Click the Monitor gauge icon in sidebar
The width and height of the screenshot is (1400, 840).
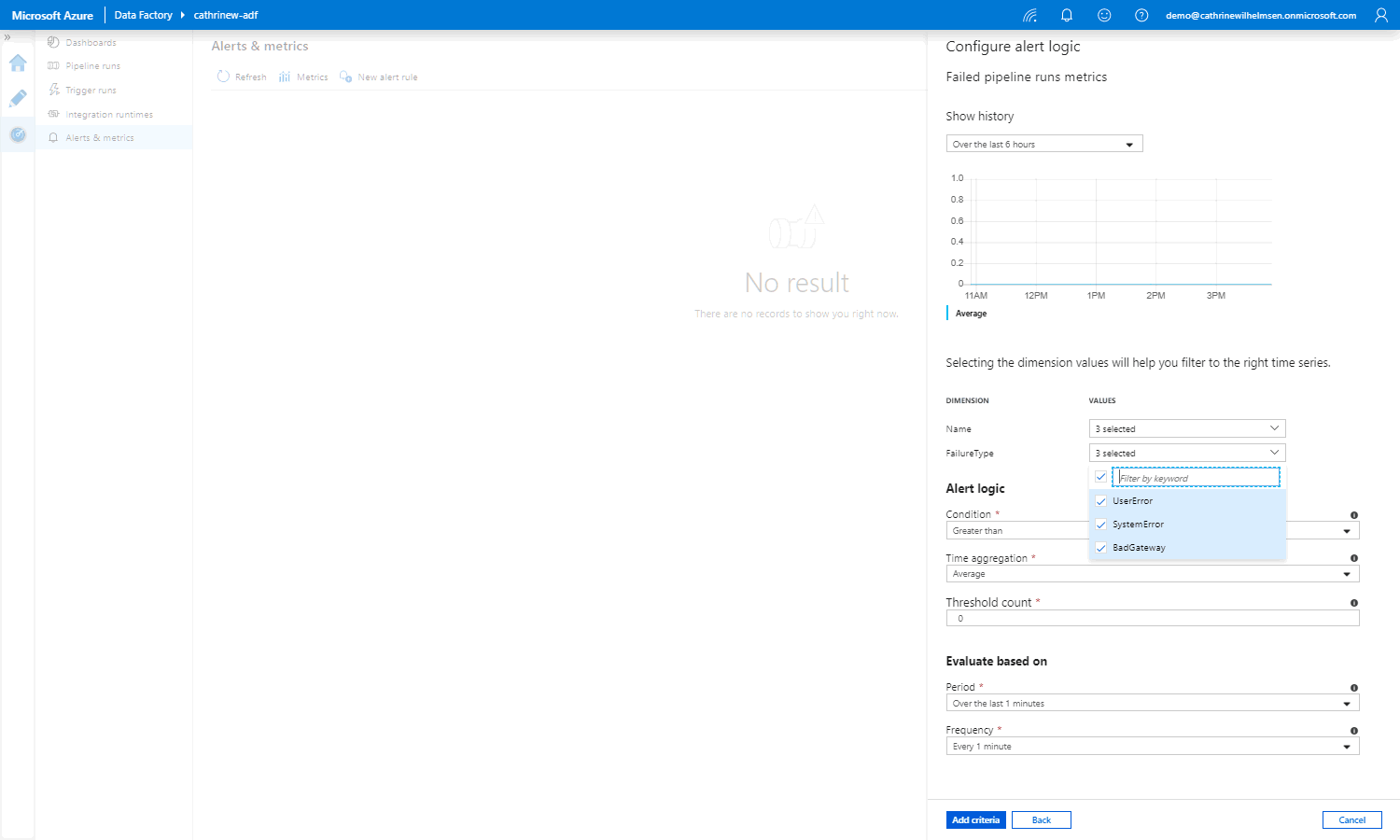point(18,135)
